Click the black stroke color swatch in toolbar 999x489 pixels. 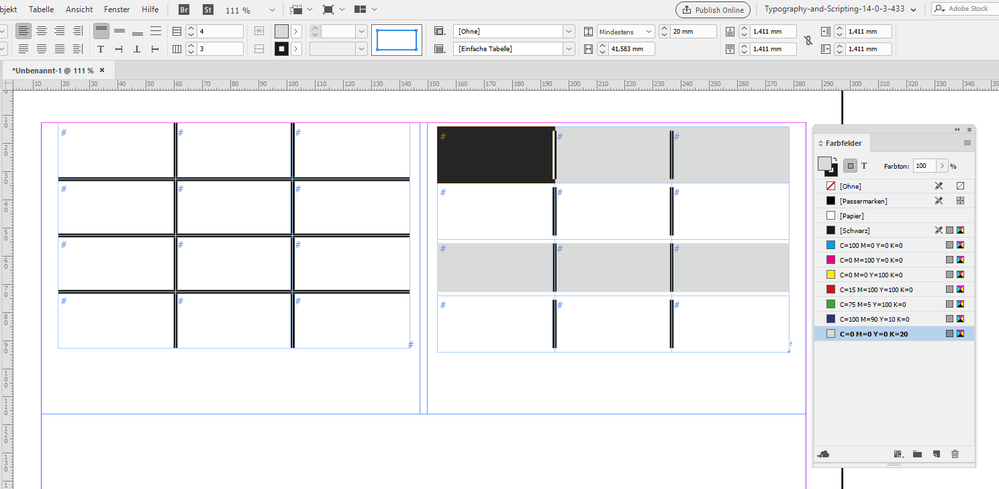click(282, 49)
